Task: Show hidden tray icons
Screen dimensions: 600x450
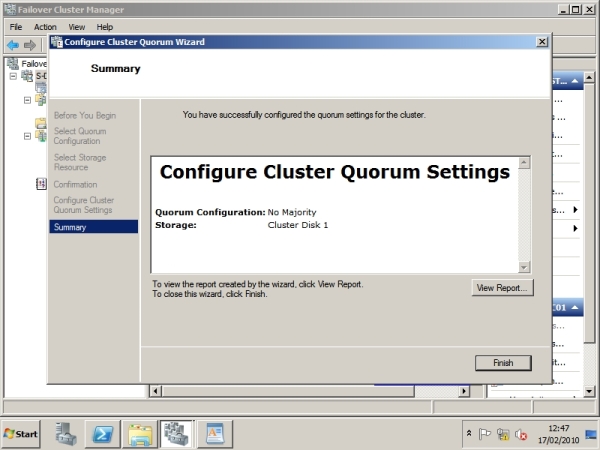Action: click(469, 434)
